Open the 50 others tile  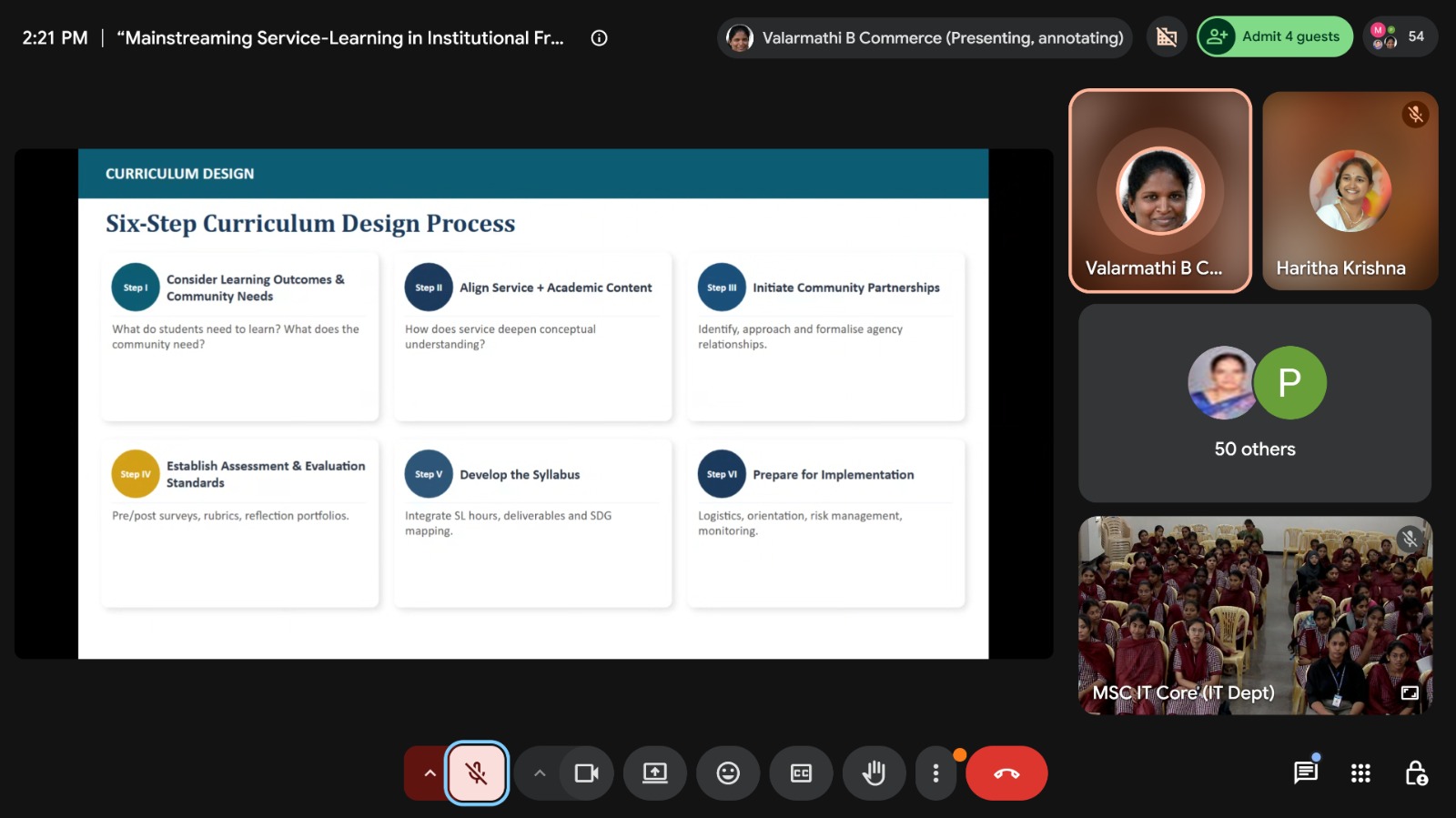pos(1255,403)
